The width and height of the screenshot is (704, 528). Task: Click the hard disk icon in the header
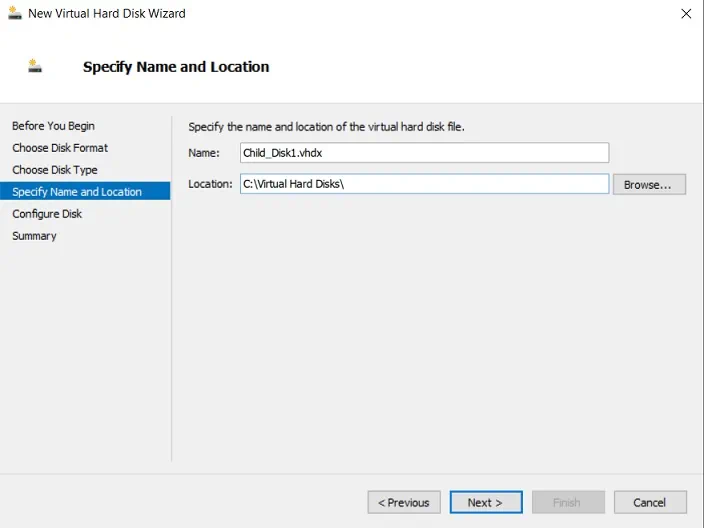tap(36, 67)
